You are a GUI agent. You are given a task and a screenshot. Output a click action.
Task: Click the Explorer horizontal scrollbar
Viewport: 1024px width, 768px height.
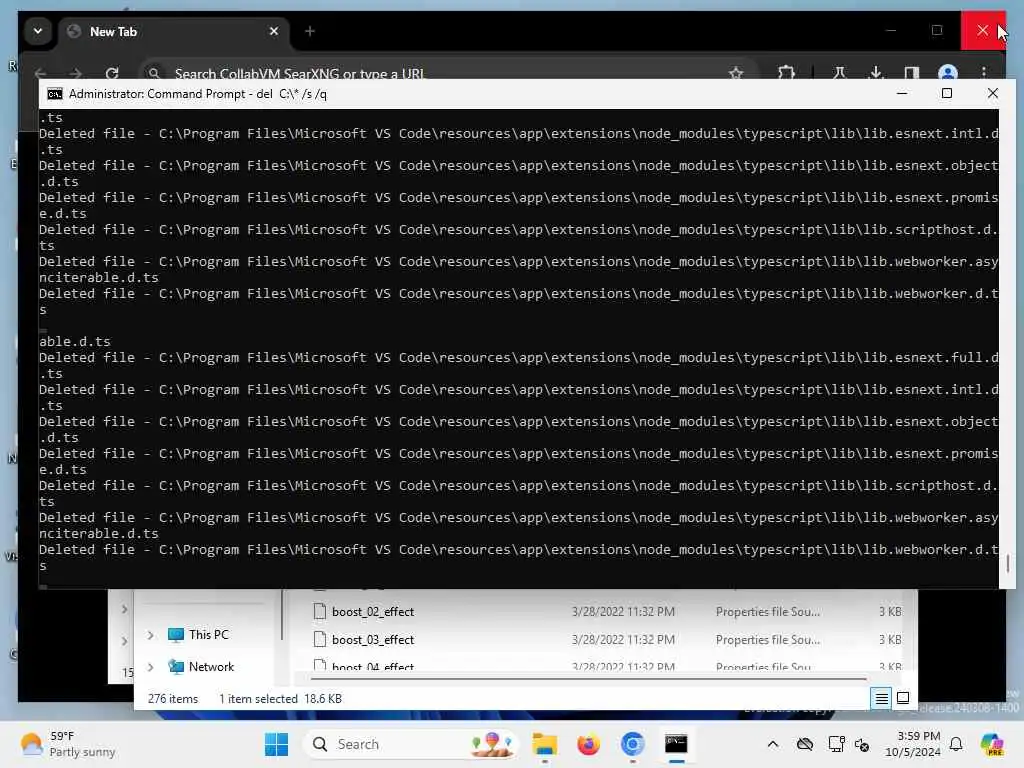[588, 679]
